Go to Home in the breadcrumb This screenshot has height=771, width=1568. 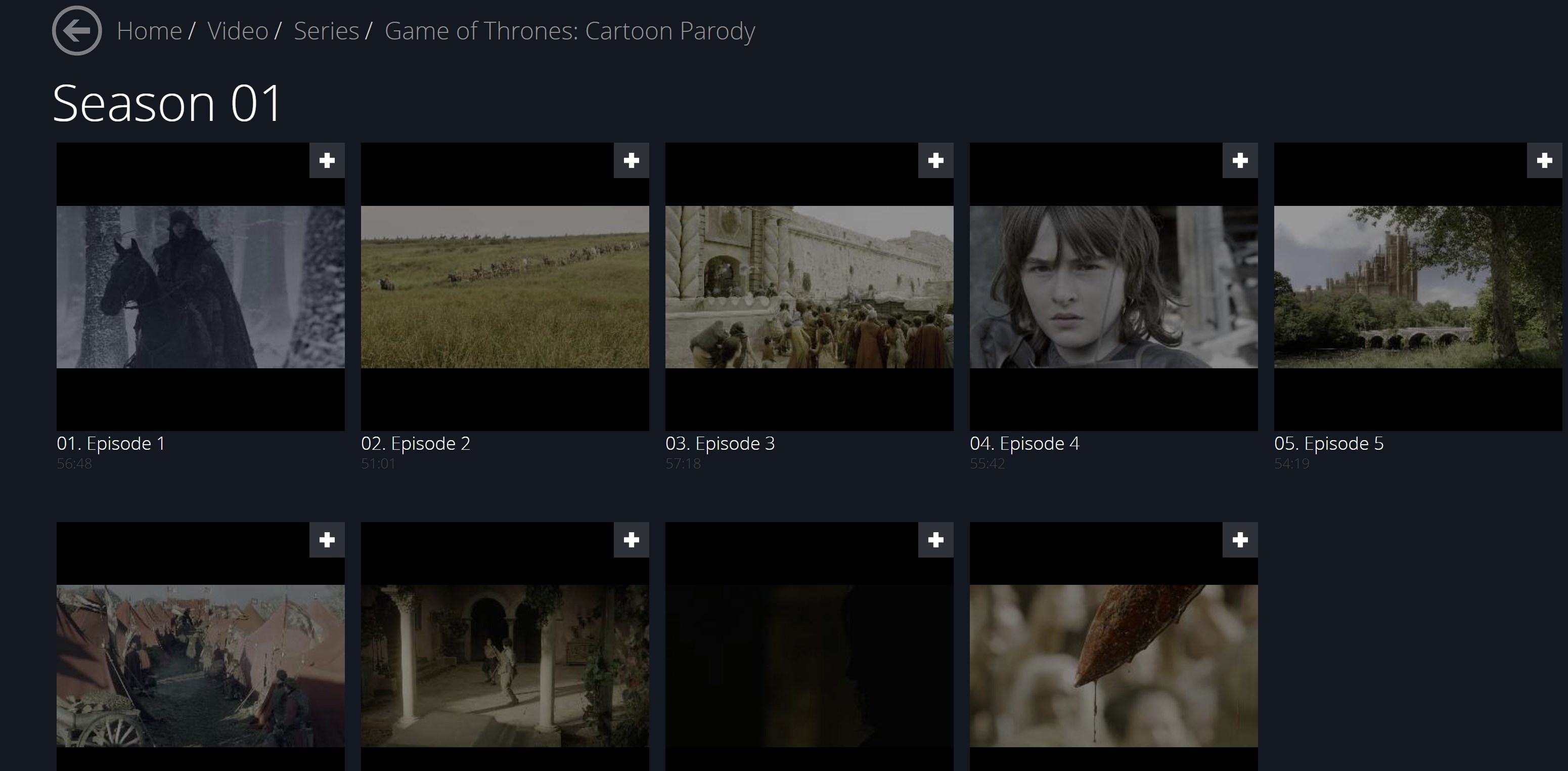[149, 31]
